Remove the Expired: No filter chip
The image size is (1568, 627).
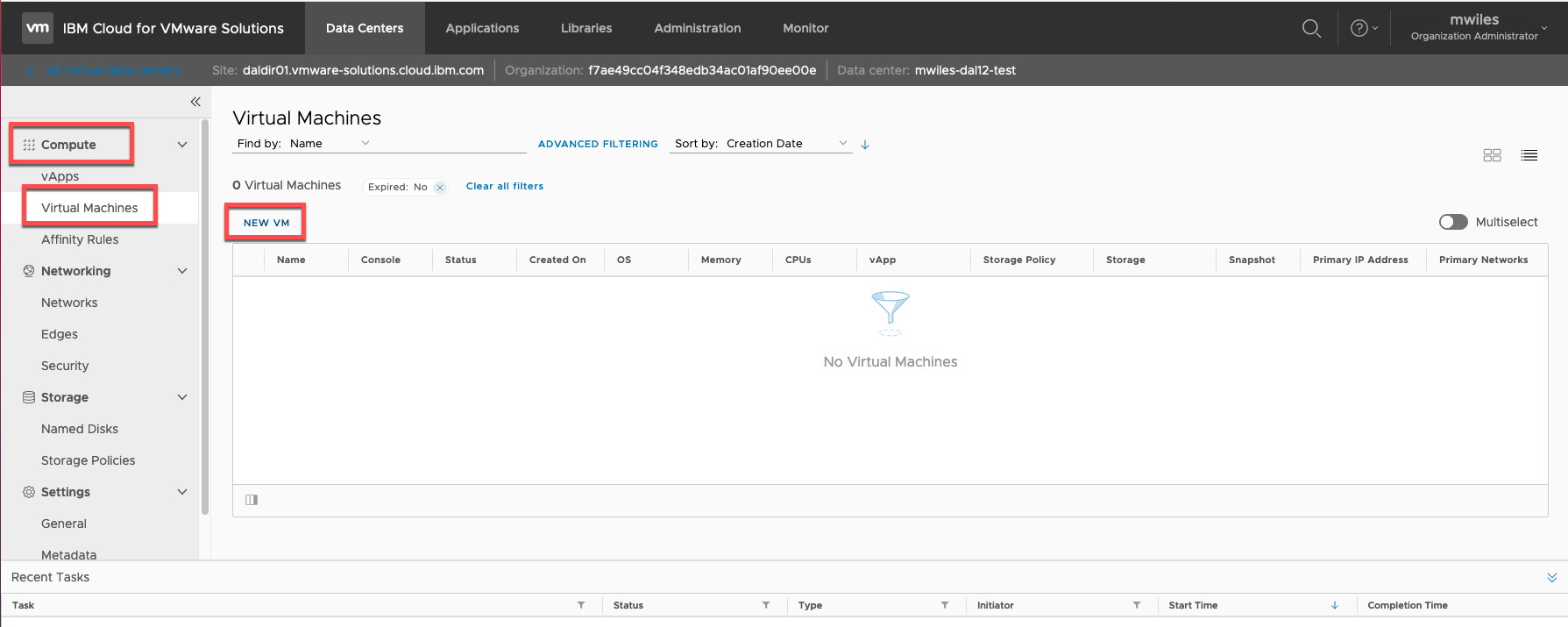tap(440, 188)
